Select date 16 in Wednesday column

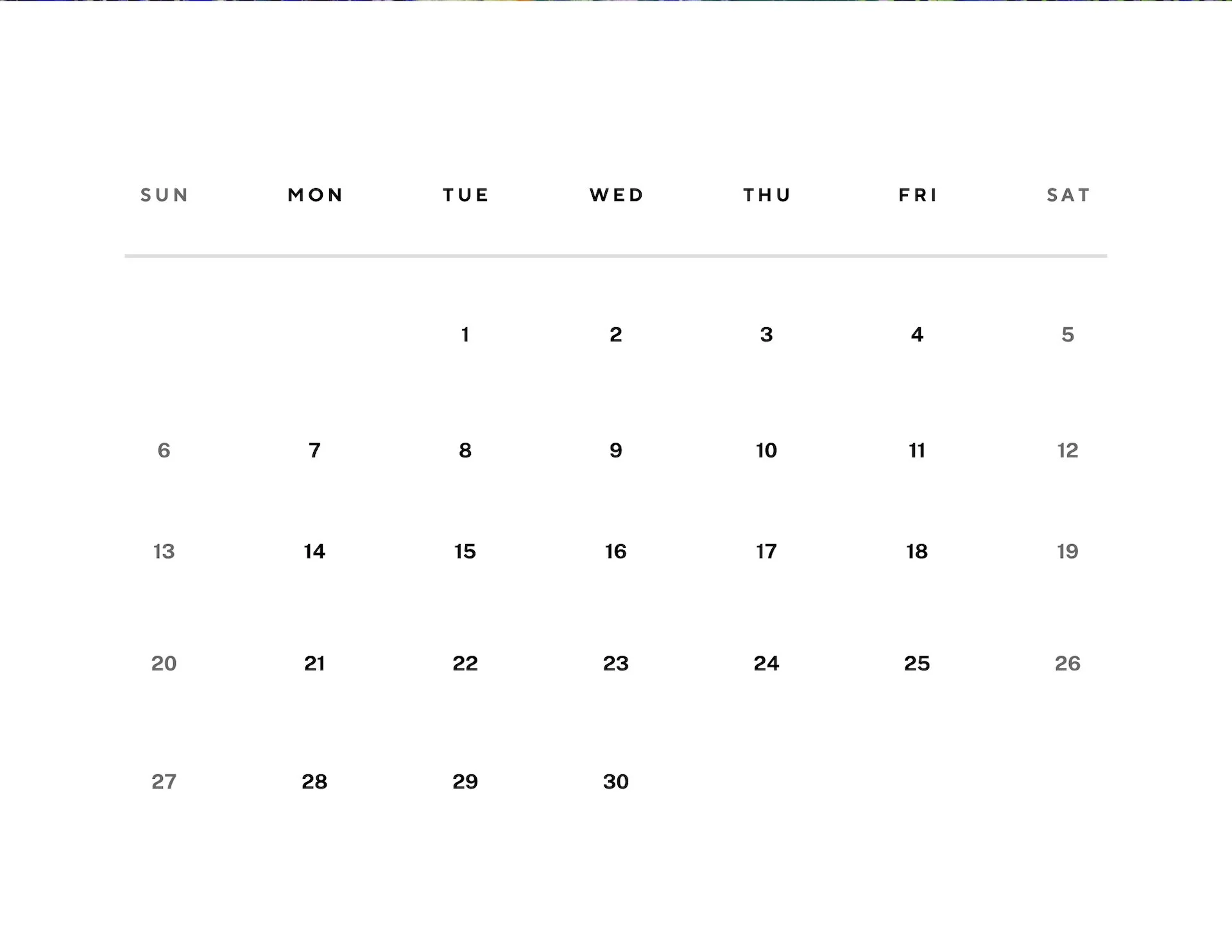pyautogui.click(x=615, y=551)
